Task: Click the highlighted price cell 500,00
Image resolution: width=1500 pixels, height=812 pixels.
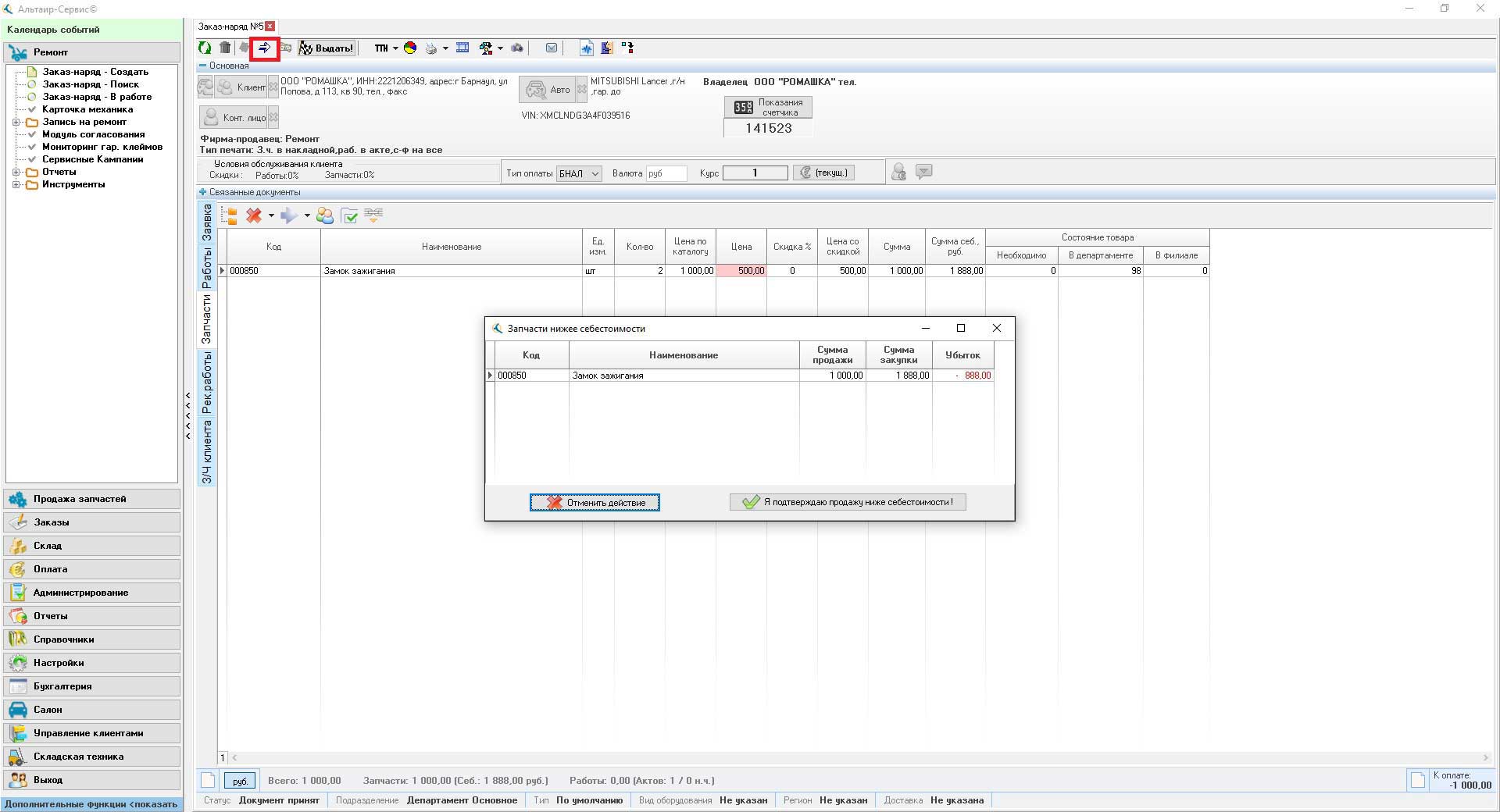Action: (741, 271)
